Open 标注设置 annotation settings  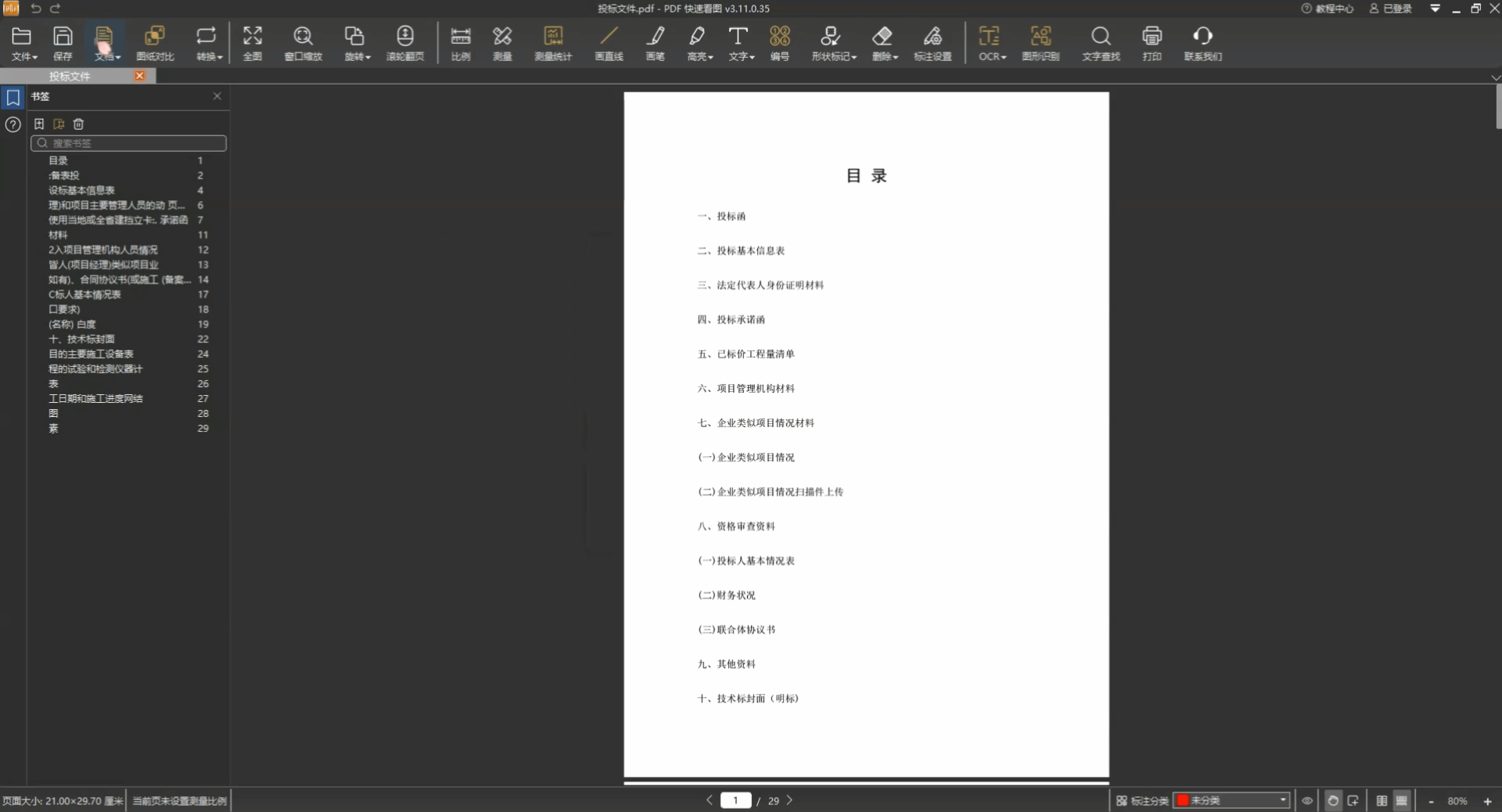coord(932,43)
